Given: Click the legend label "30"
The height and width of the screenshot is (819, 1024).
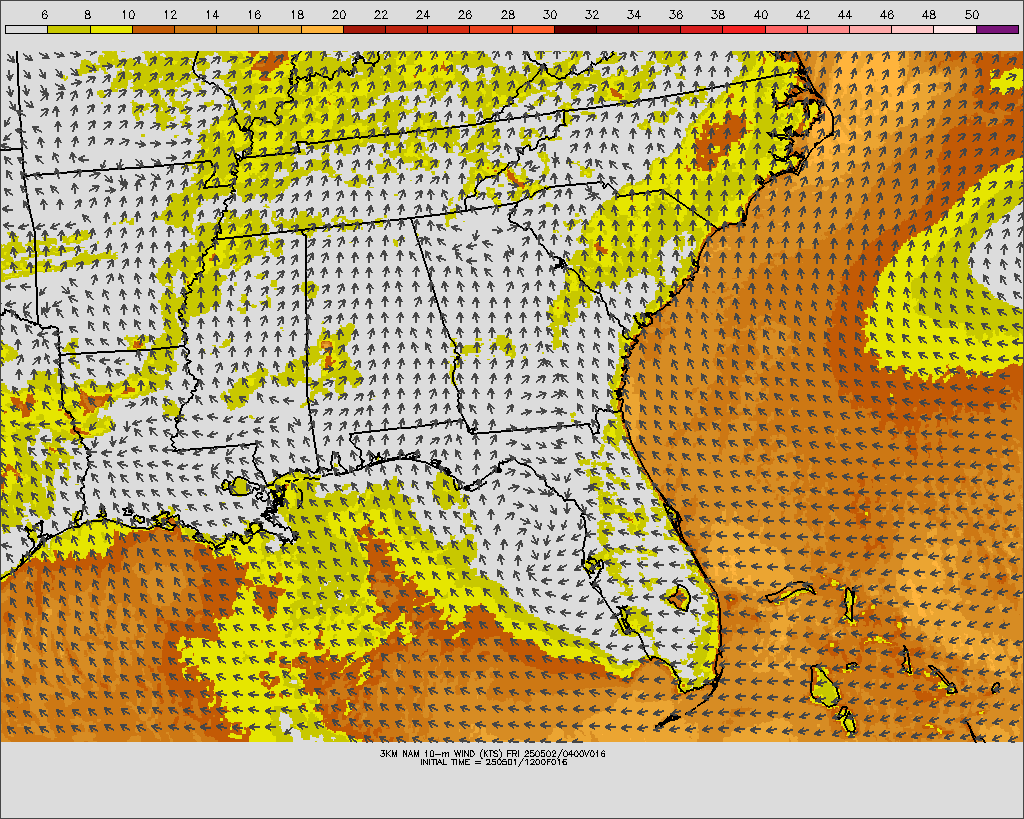Looking at the screenshot, I should tap(549, 14).
